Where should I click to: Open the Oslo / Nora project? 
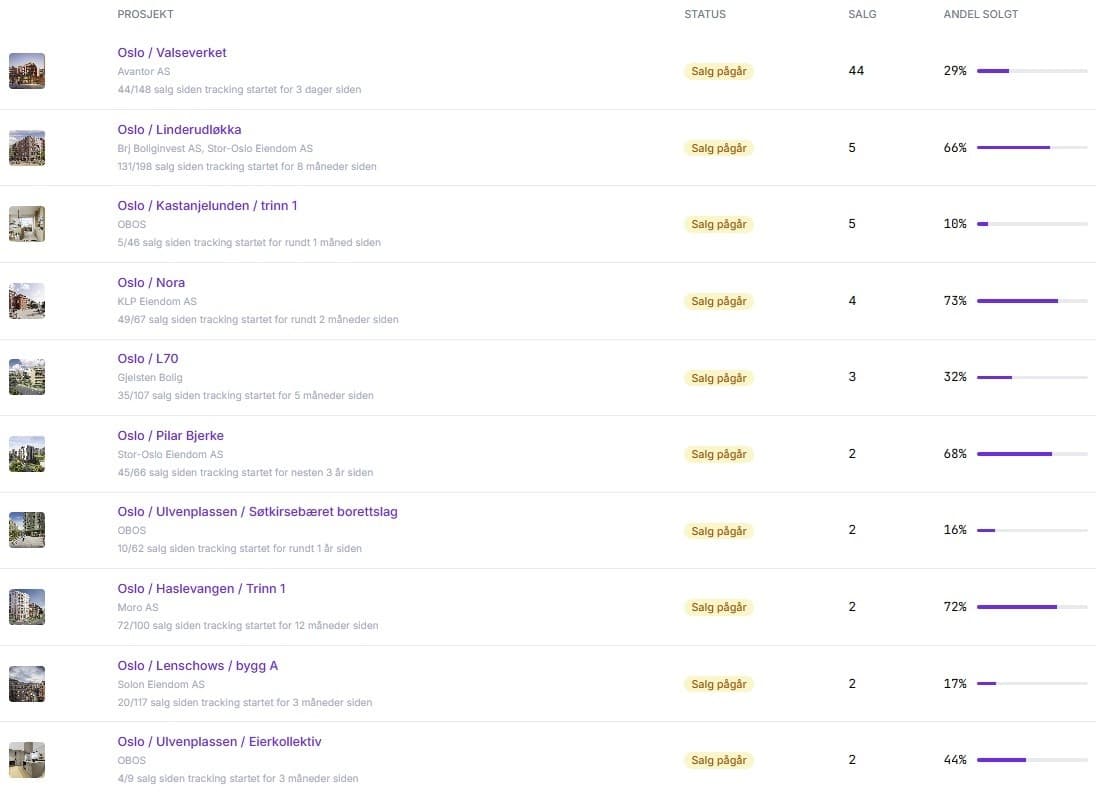tap(151, 283)
